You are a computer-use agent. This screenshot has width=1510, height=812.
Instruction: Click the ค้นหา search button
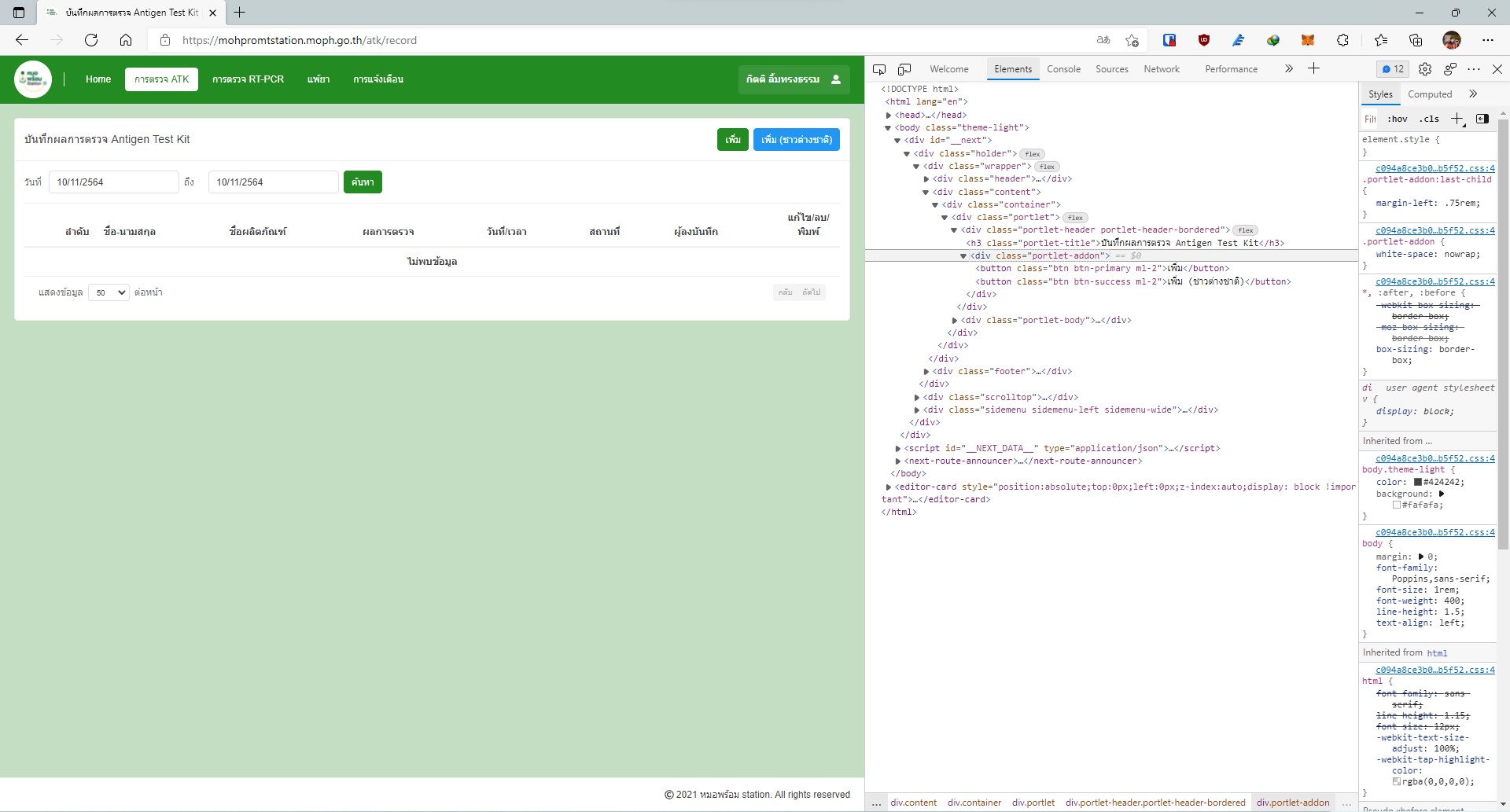[363, 182]
